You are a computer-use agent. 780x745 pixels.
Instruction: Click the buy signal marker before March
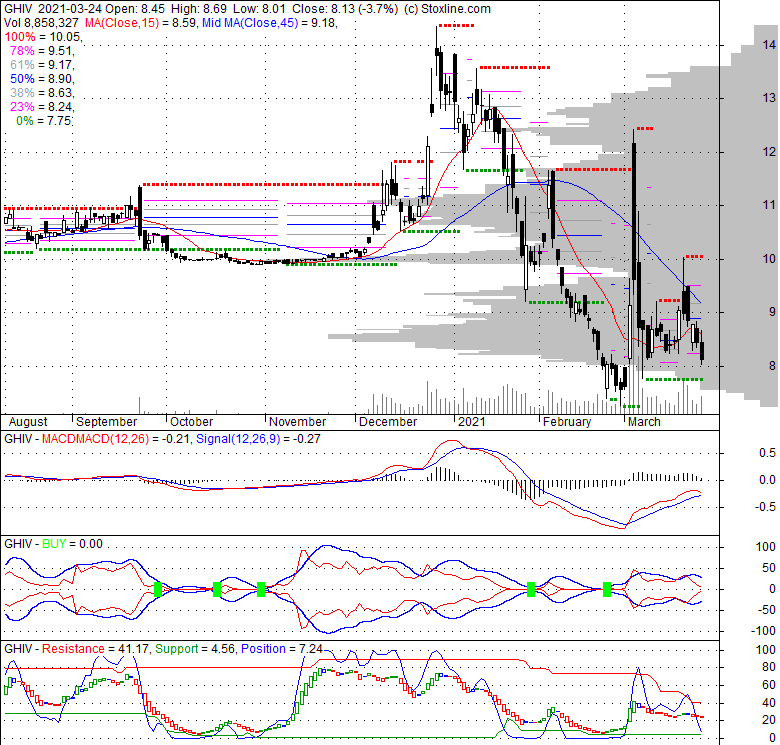(606, 589)
